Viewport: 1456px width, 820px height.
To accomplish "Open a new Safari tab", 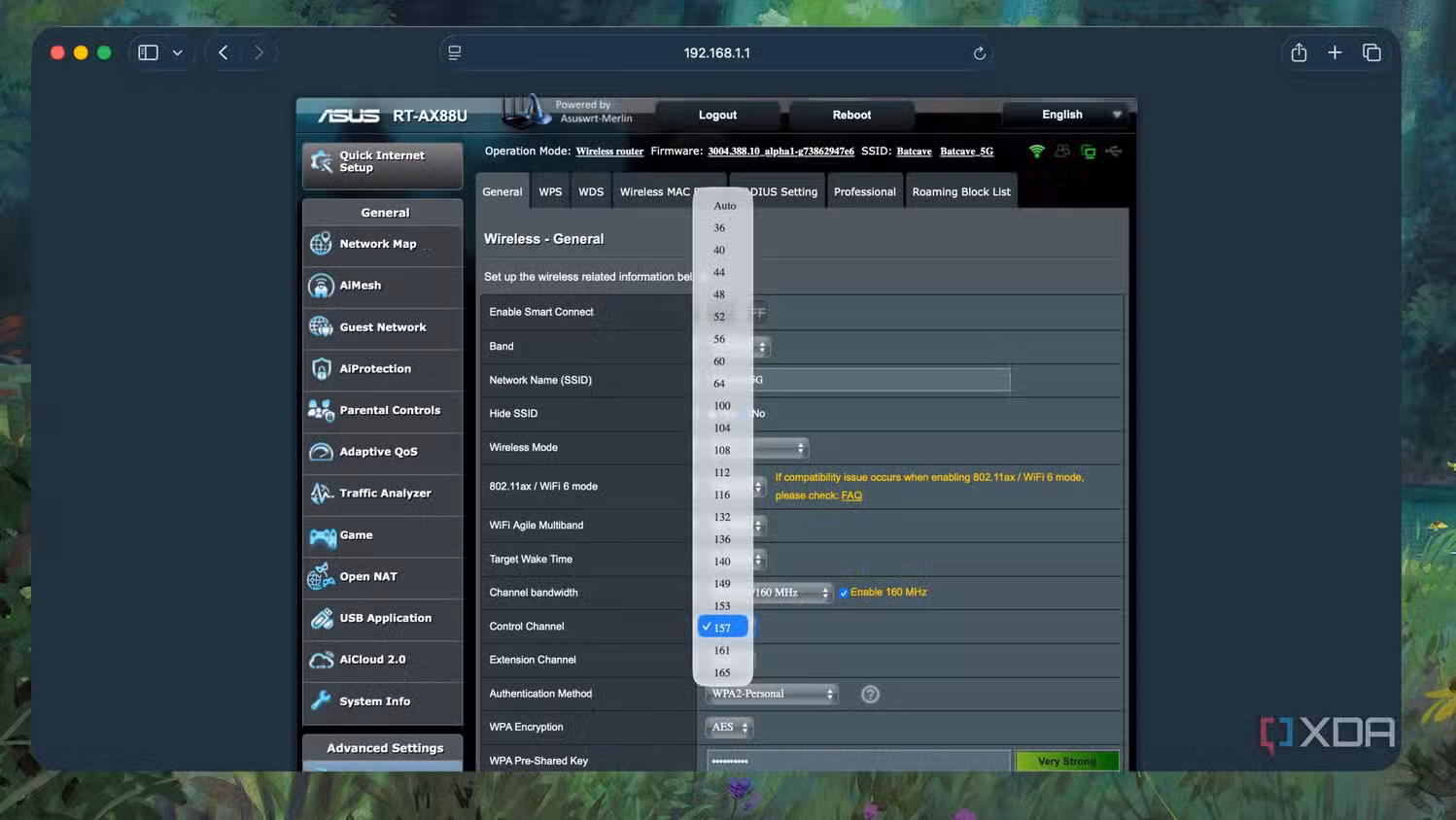I will pos(1335,52).
